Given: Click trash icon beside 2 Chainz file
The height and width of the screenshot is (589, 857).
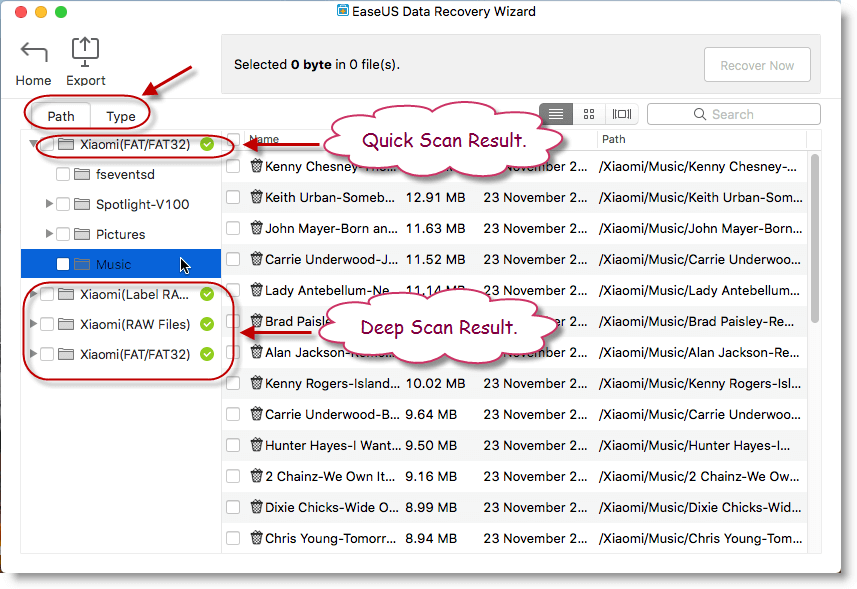Looking at the screenshot, I should [256, 476].
